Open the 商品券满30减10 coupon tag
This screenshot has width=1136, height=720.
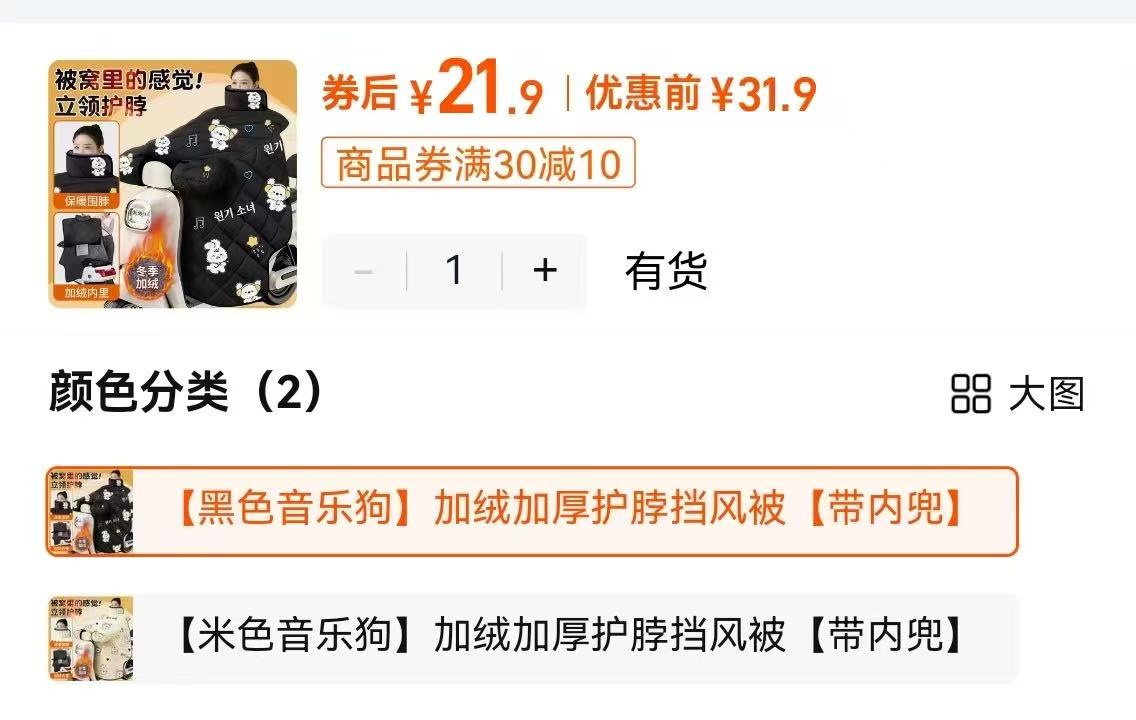(478, 163)
